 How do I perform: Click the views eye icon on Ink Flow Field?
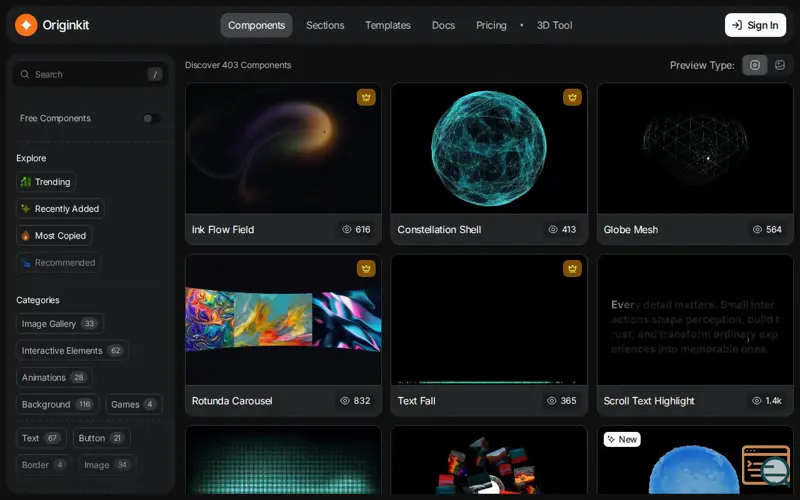click(x=346, y=230)
